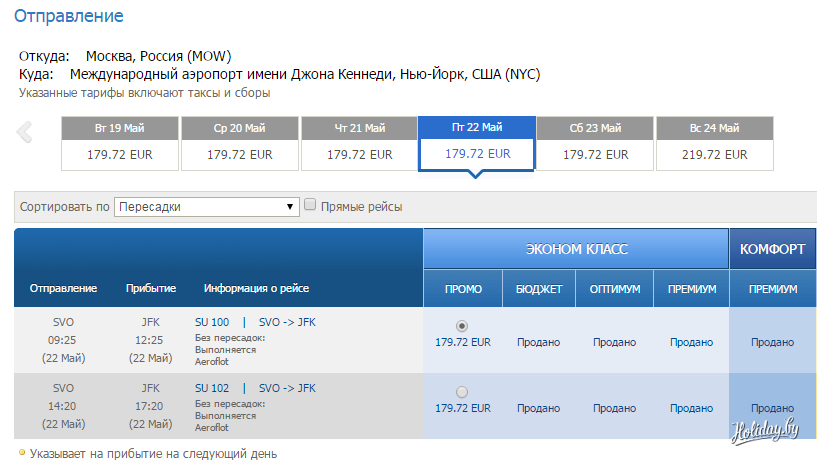The width and height of the screenshot is (817, 464).
Task: Select the SU 100 Promo fare radio button
Action: pos(461,326)
